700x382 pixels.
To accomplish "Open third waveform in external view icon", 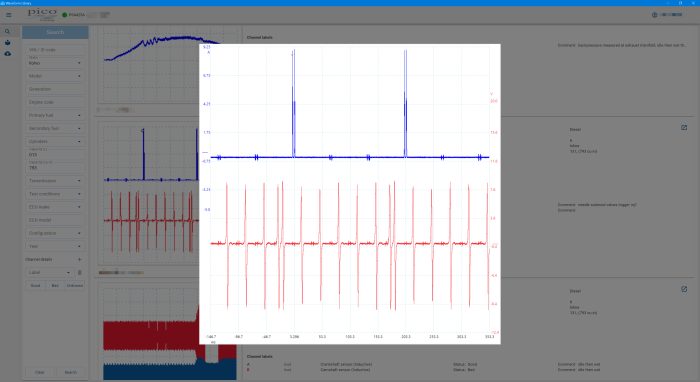I will pyautogui.click(x=684, y=289).
